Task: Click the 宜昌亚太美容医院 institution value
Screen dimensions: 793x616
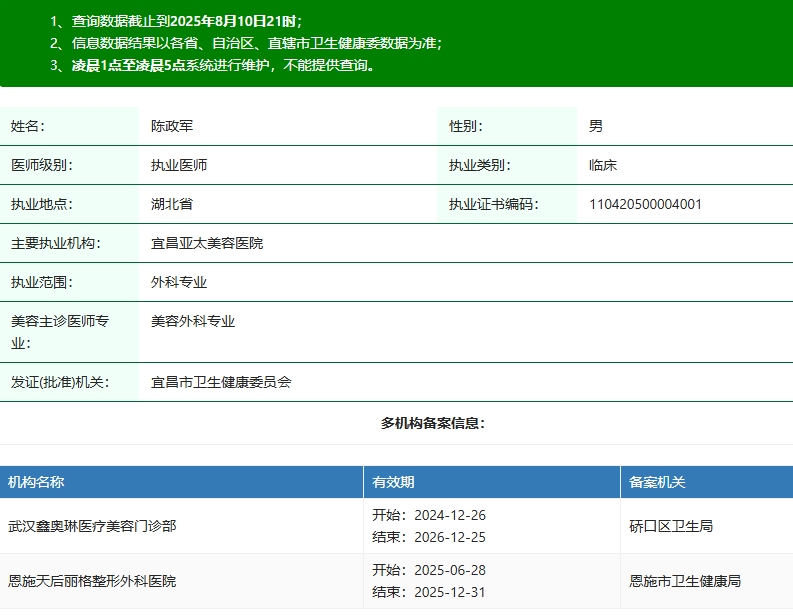Action: click(207, 243)
